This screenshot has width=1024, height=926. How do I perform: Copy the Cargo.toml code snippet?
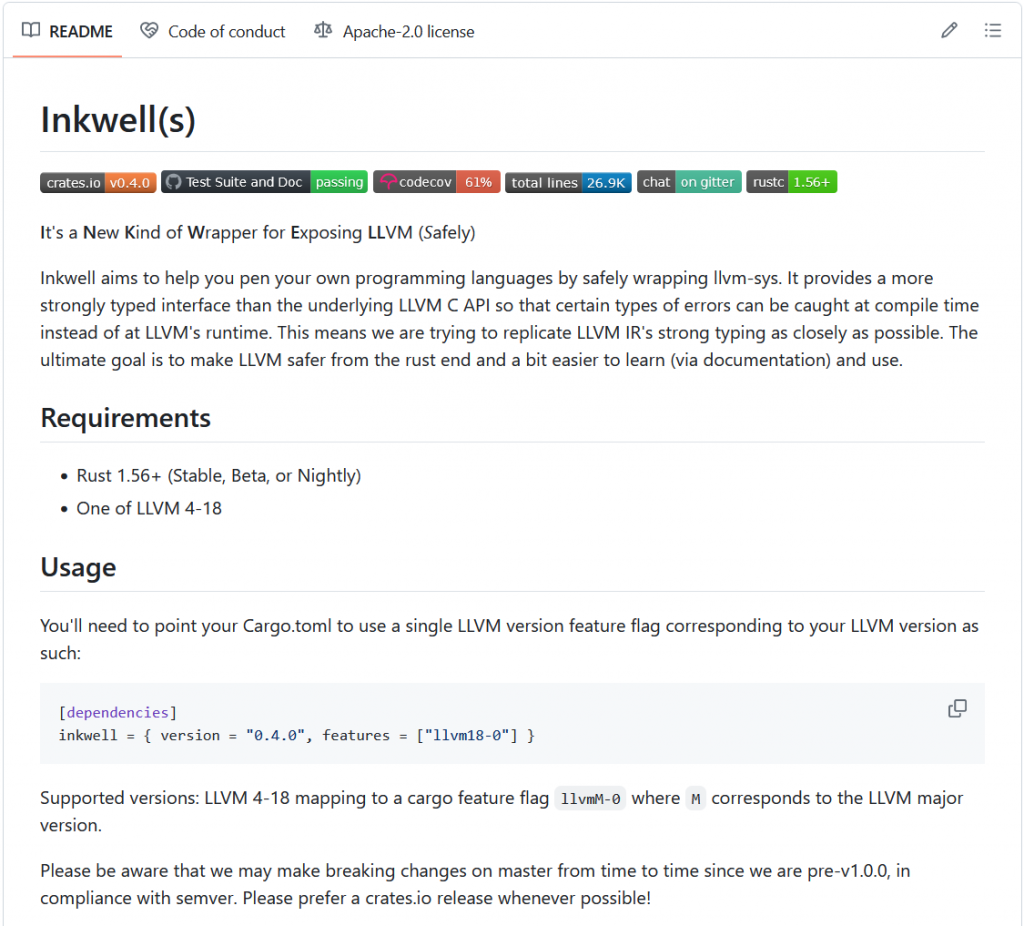click(x=957, y=709)
